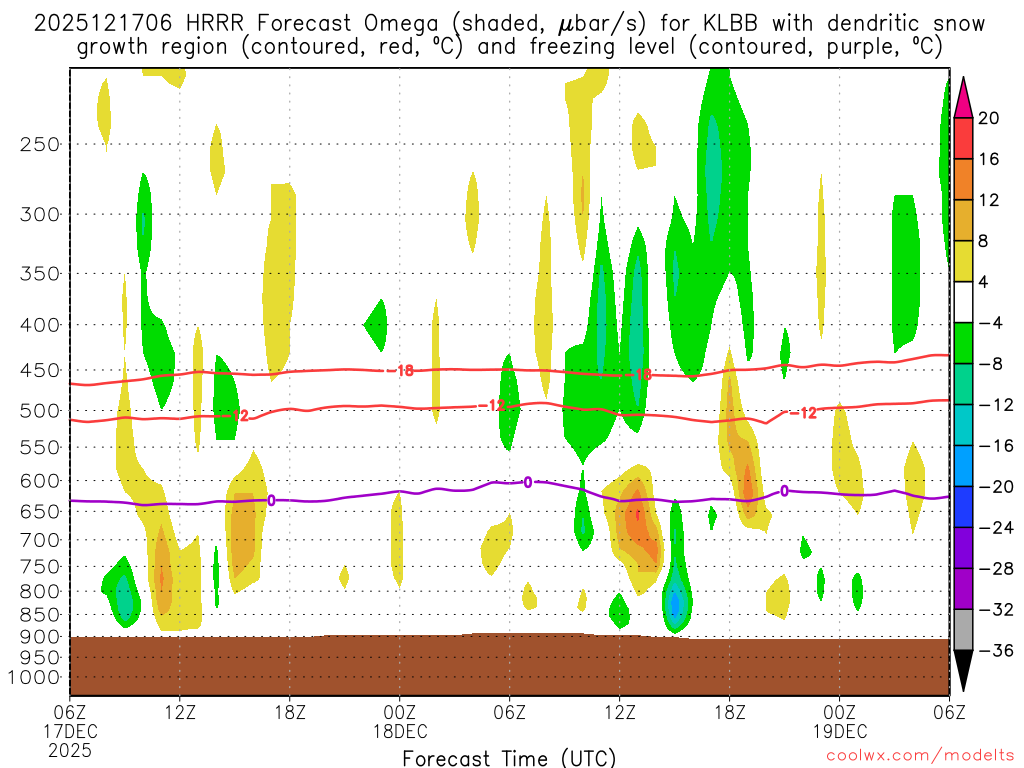Image resolution: width=1024 pixels, height=768 pixels.
Task: Click the 550 pressure level label
Action: pyautogui.click(x=40, y=447)
